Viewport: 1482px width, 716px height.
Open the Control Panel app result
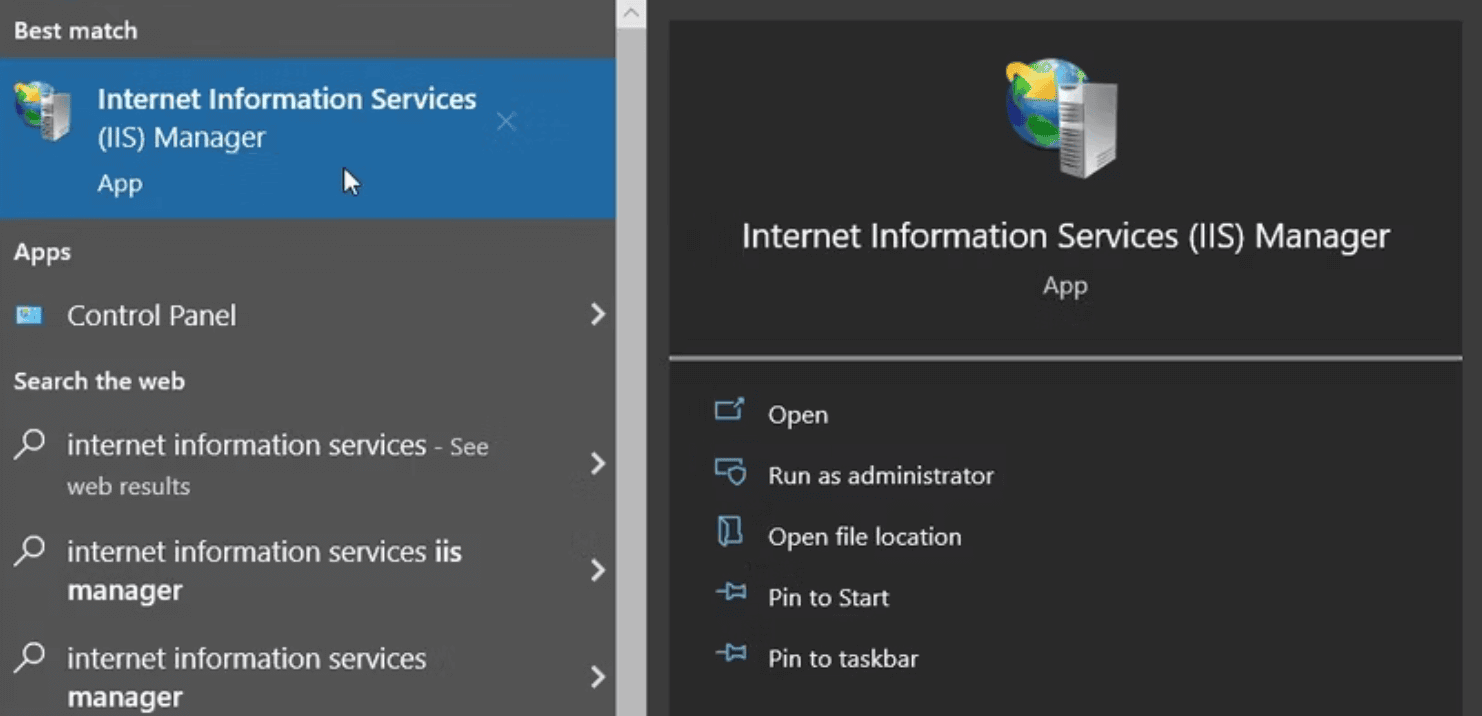(151, 316)
